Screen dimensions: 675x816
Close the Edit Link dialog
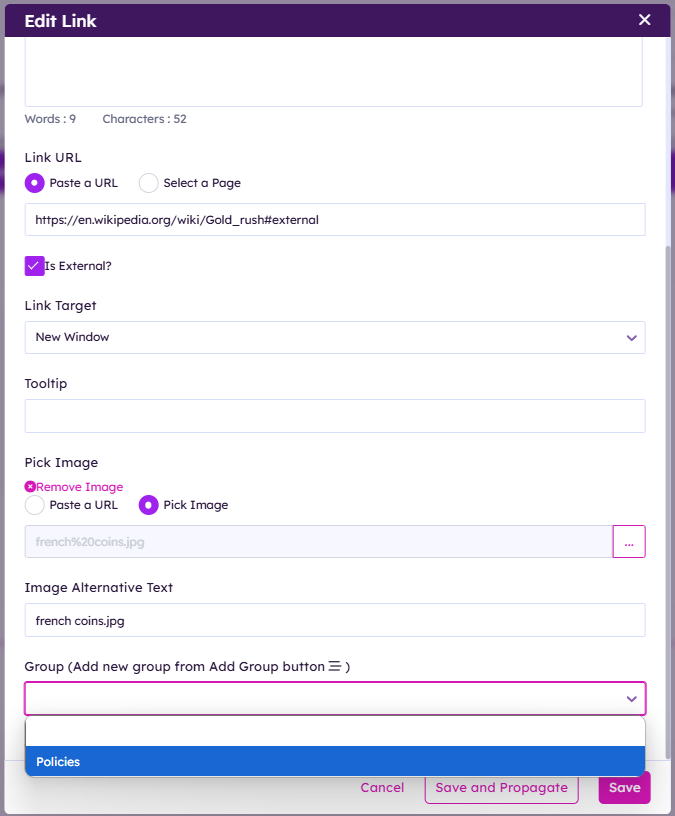click(644, 20)
